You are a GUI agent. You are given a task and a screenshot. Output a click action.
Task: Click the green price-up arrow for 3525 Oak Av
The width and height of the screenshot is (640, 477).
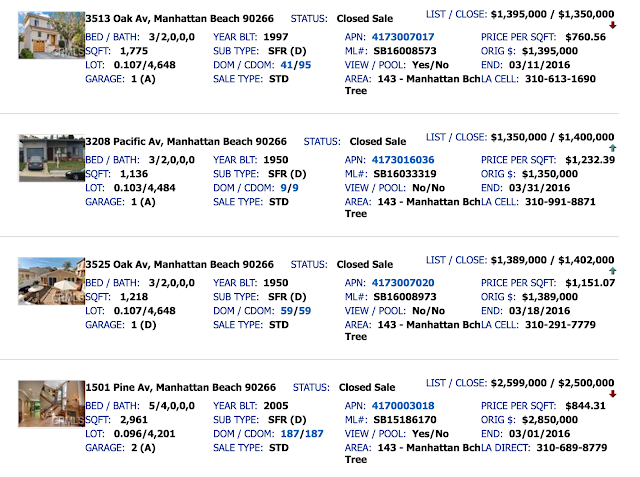pyautogui.click(x=612, y=271)
